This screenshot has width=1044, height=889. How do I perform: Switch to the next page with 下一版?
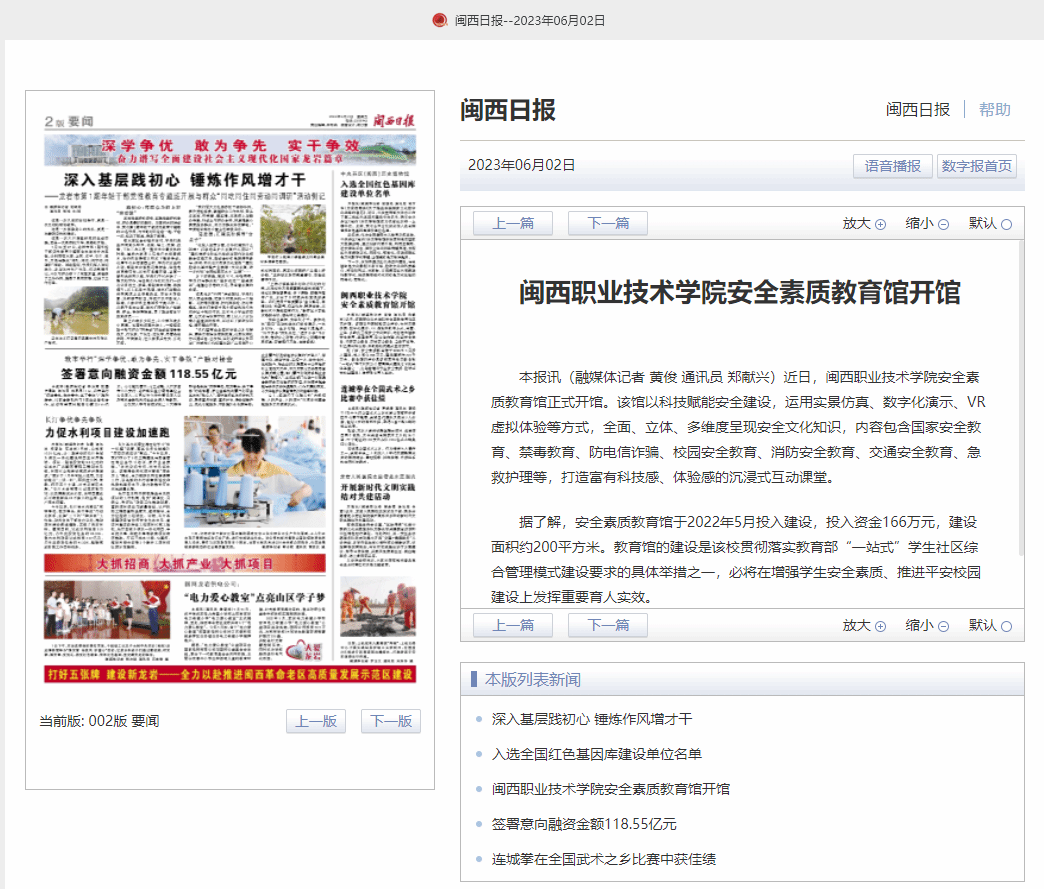[x=391, y=721]
